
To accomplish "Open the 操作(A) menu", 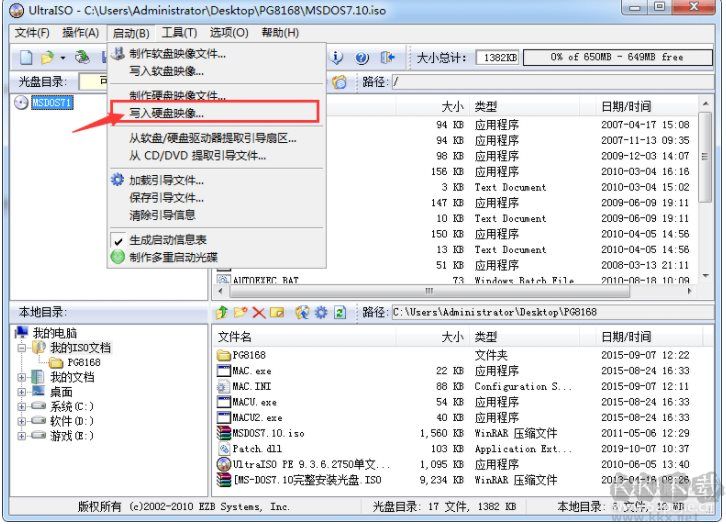I will (x=81, y=33).
